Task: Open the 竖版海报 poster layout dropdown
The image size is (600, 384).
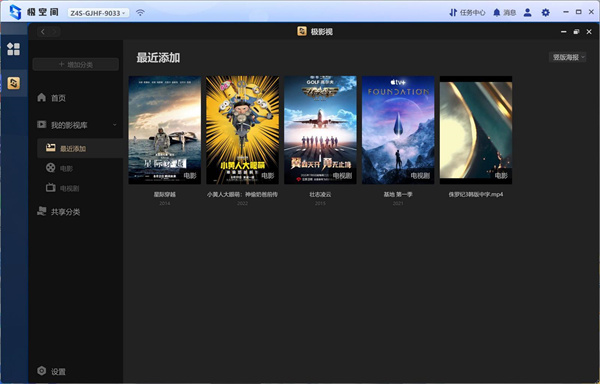Action: [567, 57]
